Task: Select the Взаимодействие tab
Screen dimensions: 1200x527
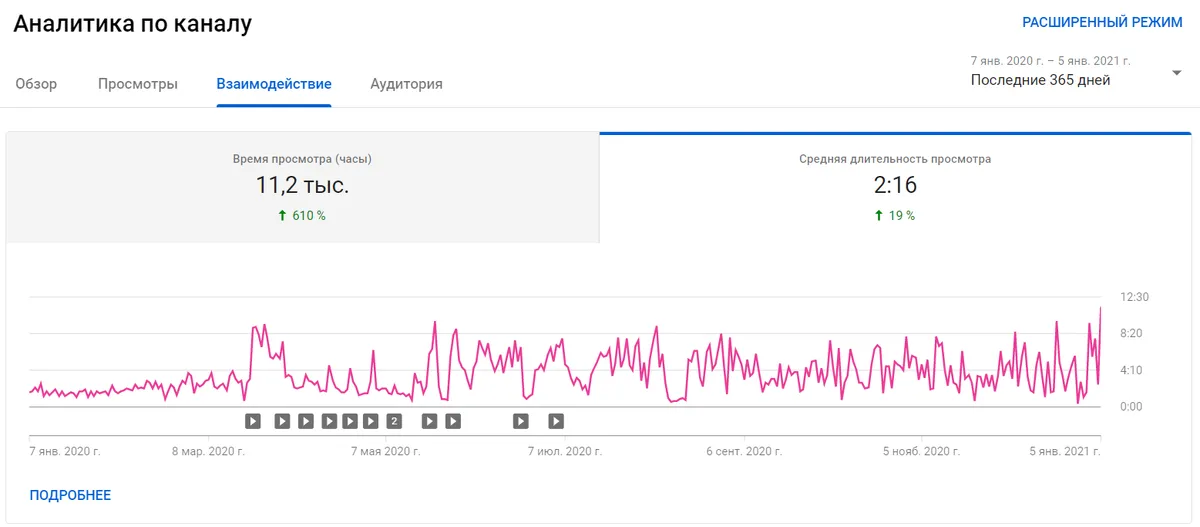Action: tap(274, 84)
